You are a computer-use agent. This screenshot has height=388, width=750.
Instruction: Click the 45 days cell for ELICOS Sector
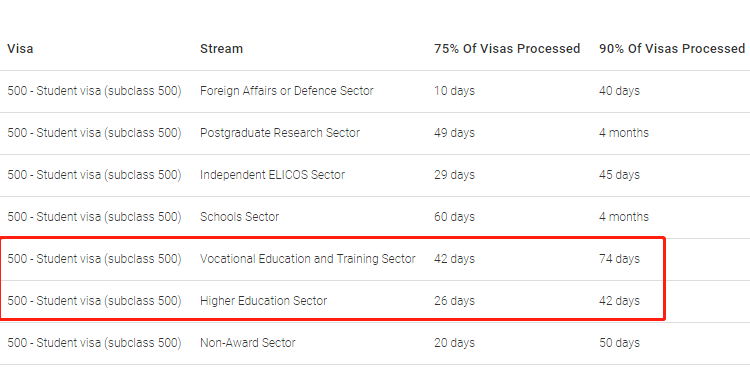tap(619, 175)
